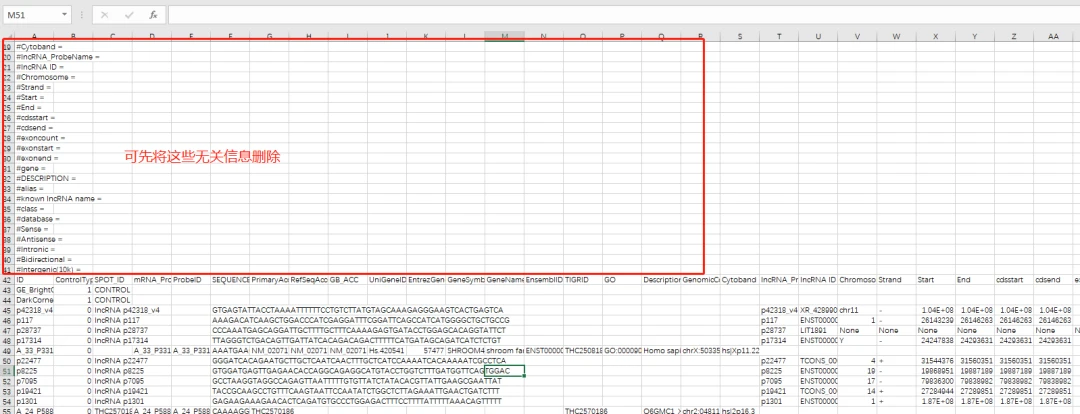Select the 'GB_ACC' header cell

(348, 281)
